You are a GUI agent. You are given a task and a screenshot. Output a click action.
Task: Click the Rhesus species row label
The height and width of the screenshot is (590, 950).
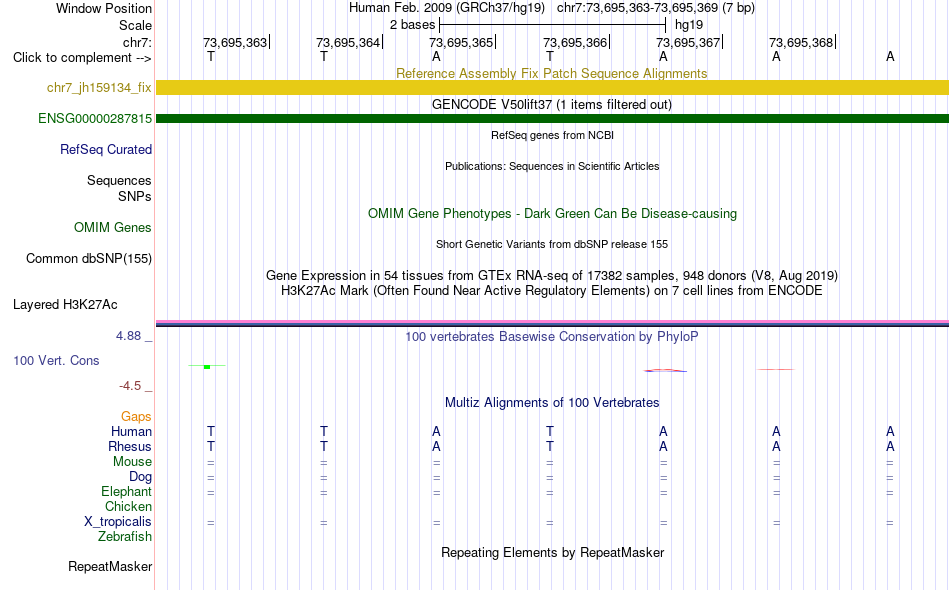pos(130,446)
